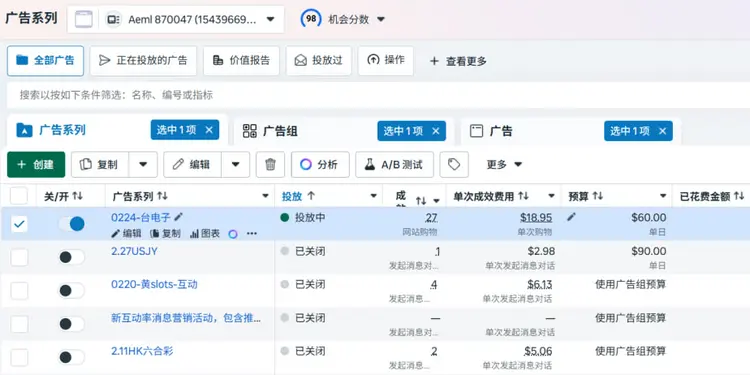Screen dimensions: 750x375
Task: Open the 价值报告 view
Action: tap(241, 61)
